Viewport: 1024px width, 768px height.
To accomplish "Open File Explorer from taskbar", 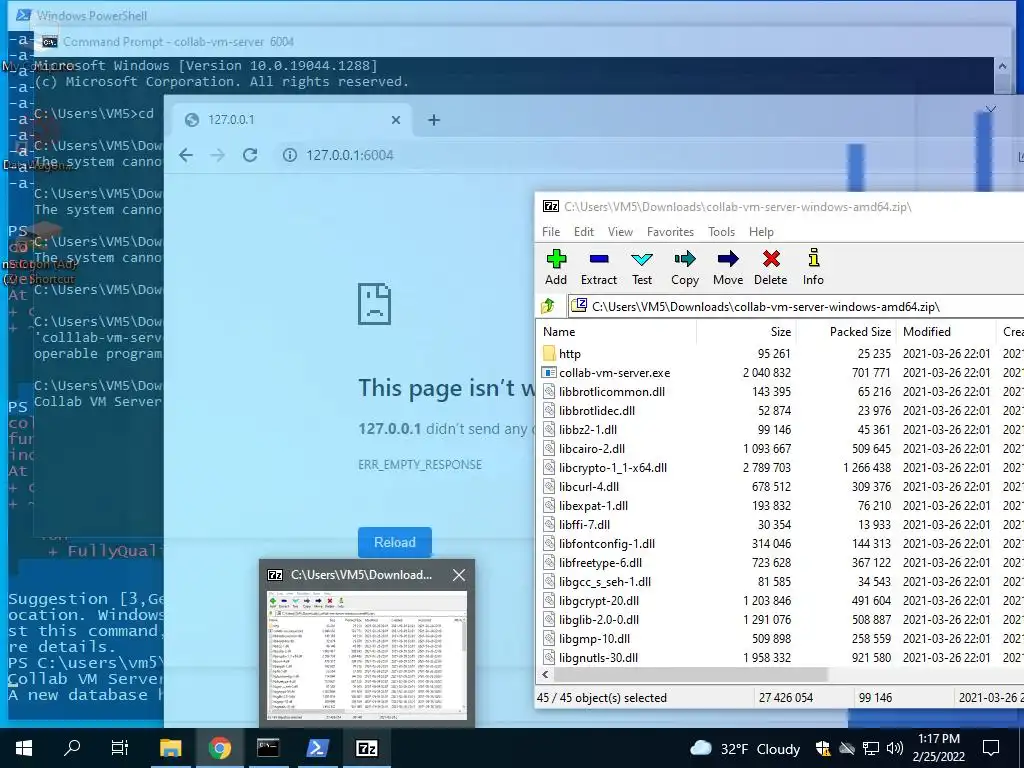I will tap(170, 748).
